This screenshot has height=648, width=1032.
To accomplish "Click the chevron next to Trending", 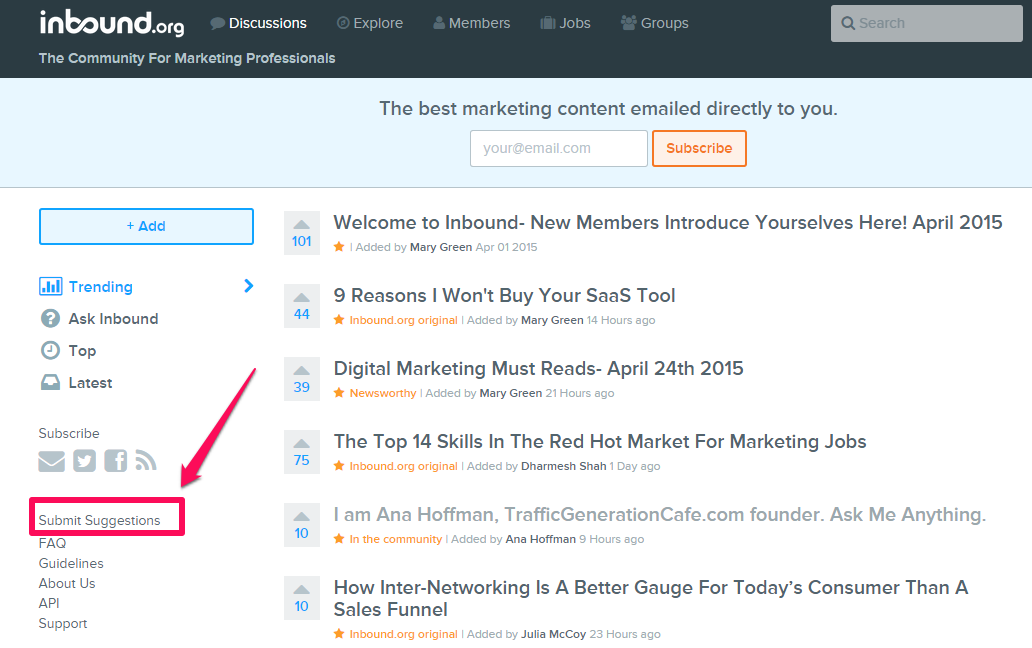I will point(248,286).
